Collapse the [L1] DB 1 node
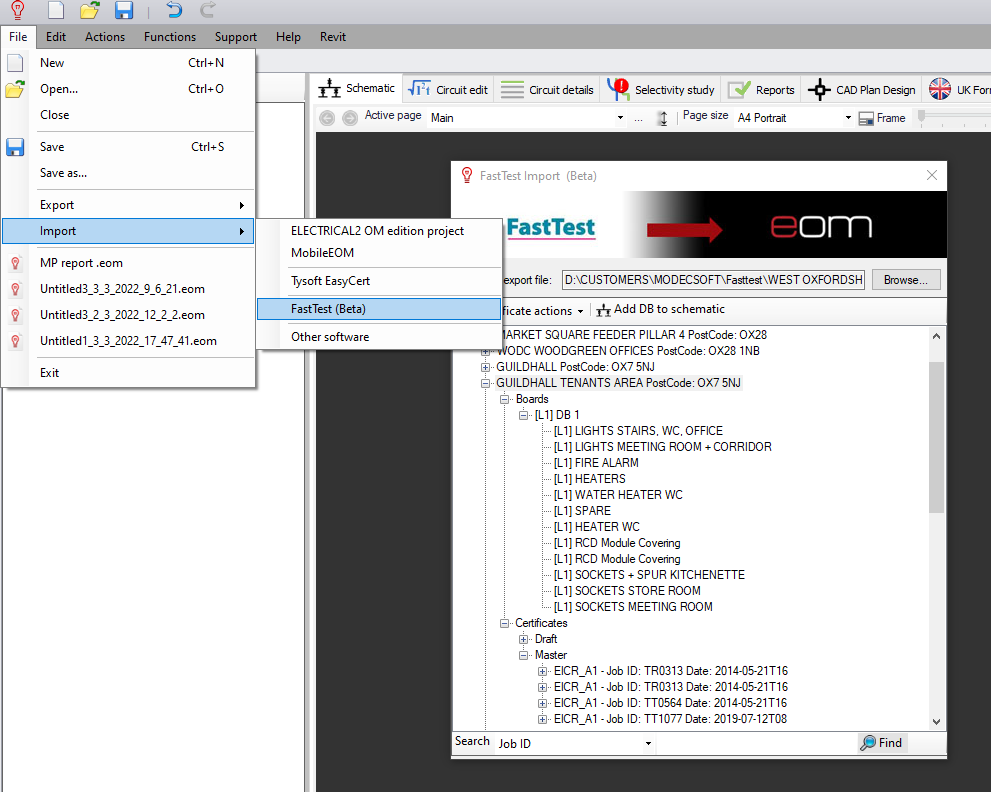 tap(523, 415)
